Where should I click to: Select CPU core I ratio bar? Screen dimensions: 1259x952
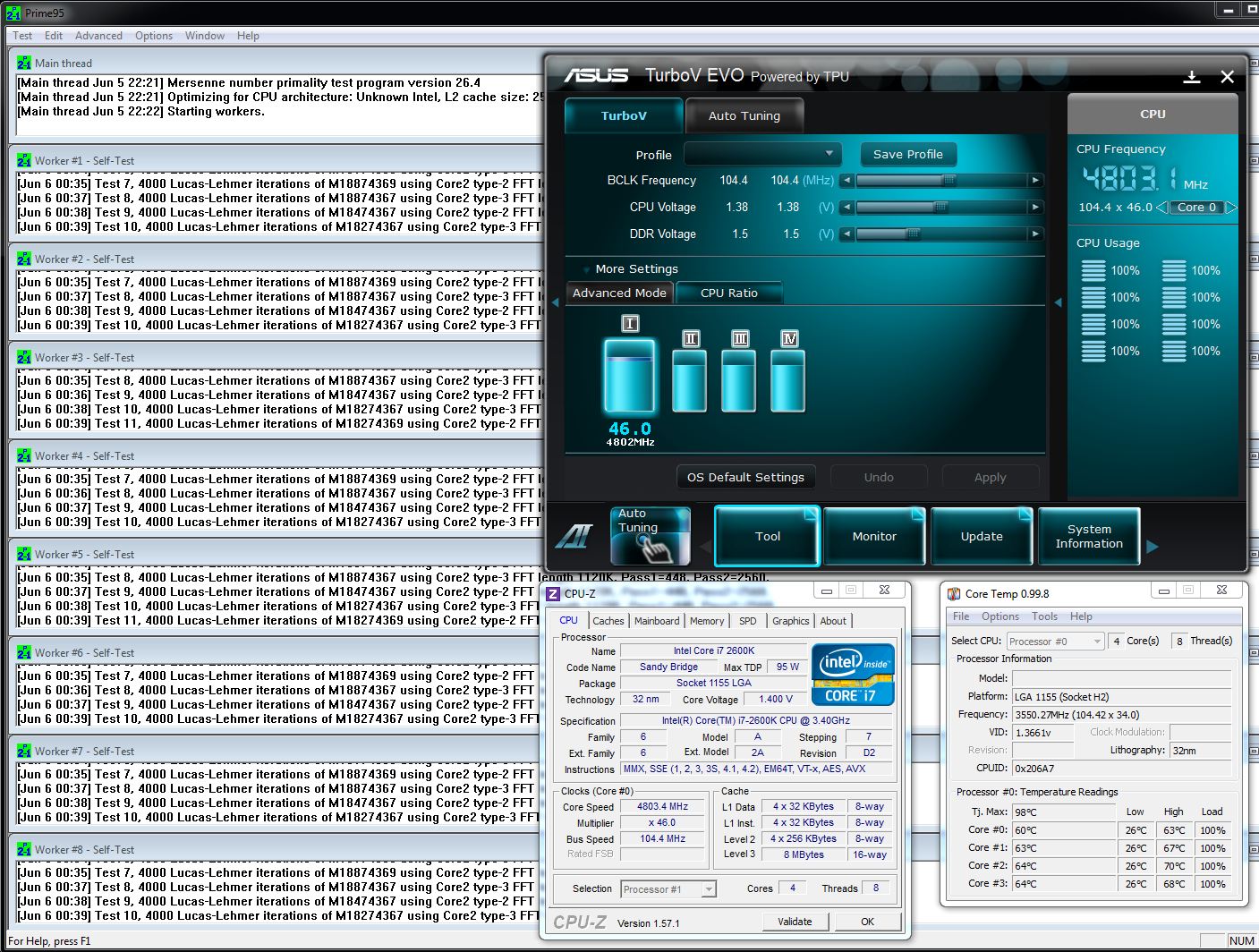point(629,376)
